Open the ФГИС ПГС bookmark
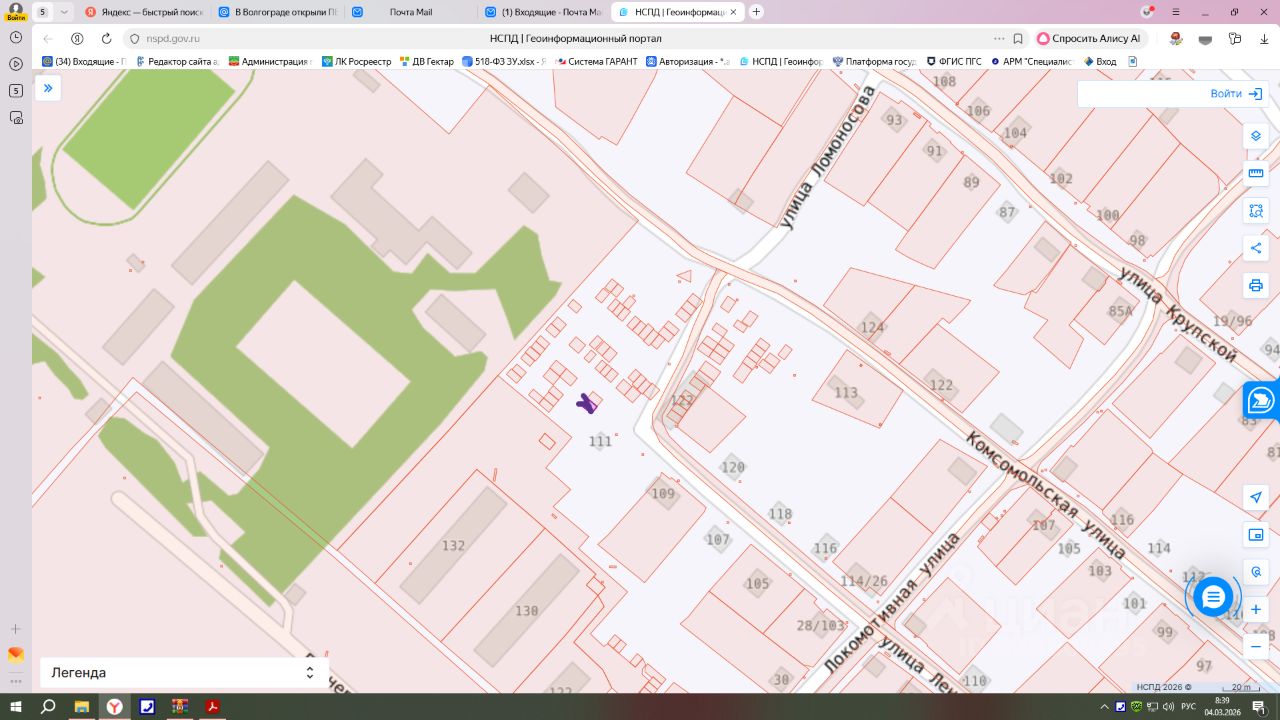The width and height of the screenshot is (1280, 720). coord(954,61)
